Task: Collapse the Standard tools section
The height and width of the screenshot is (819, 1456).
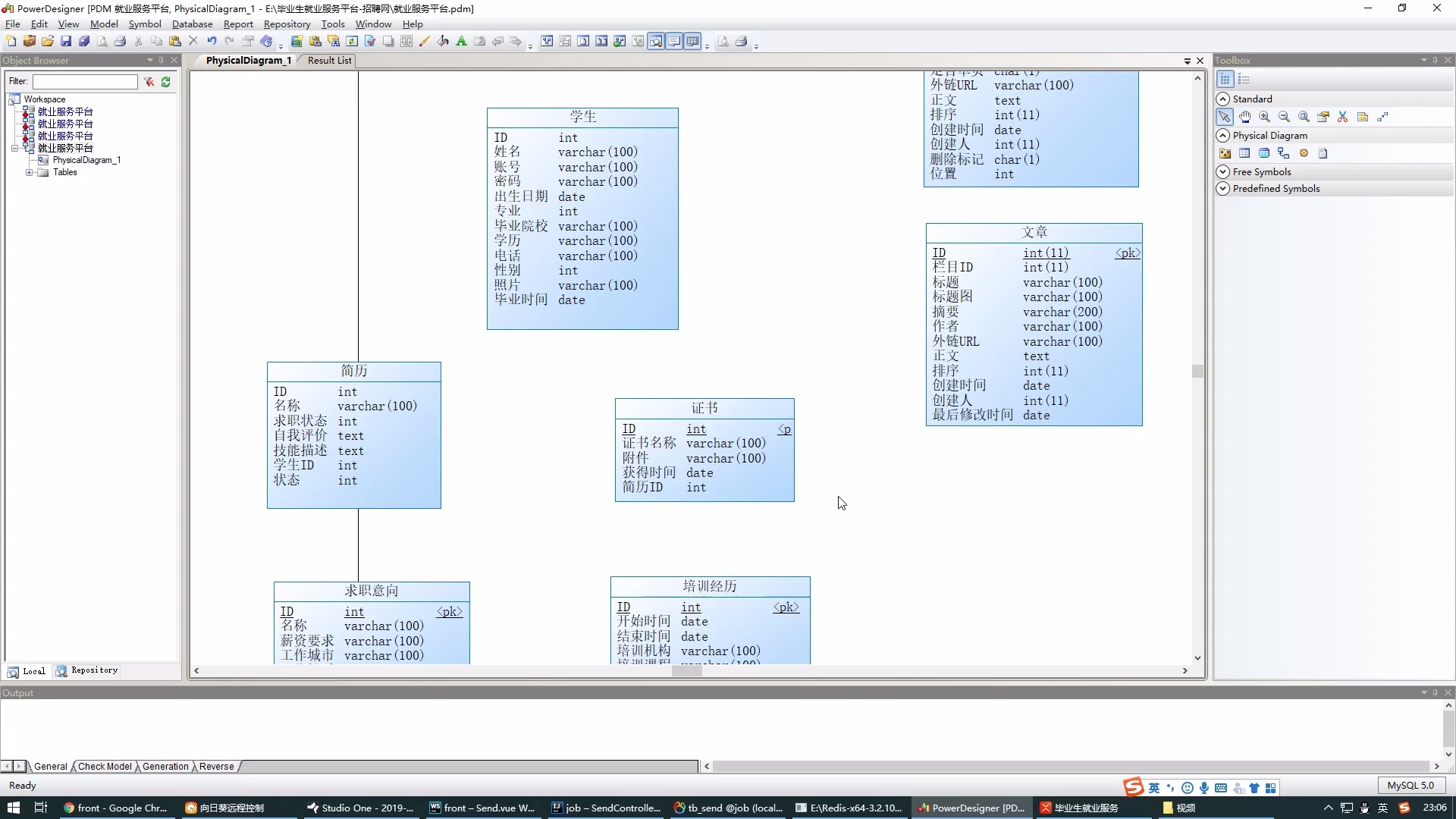Action: [1222, 99]
